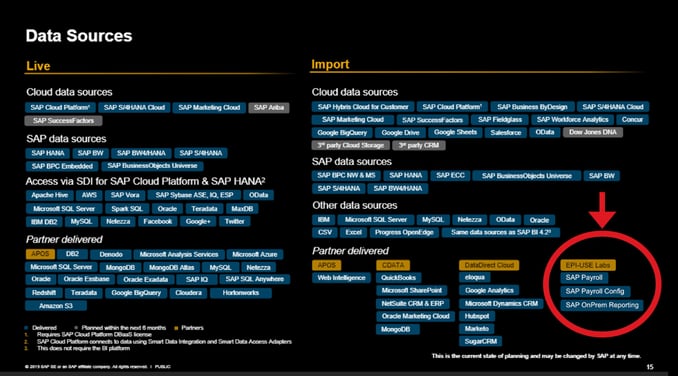
Task: Click the NetSuite CRM & ERP tag
Action: [413, 304]
